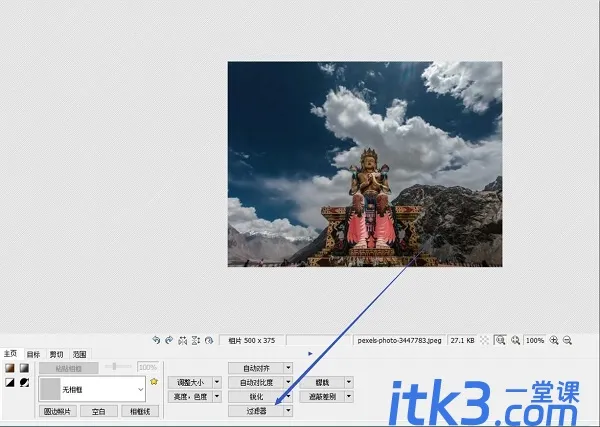Click the 相框线 frame line button

pyautogui.click(x=140, y=411)
